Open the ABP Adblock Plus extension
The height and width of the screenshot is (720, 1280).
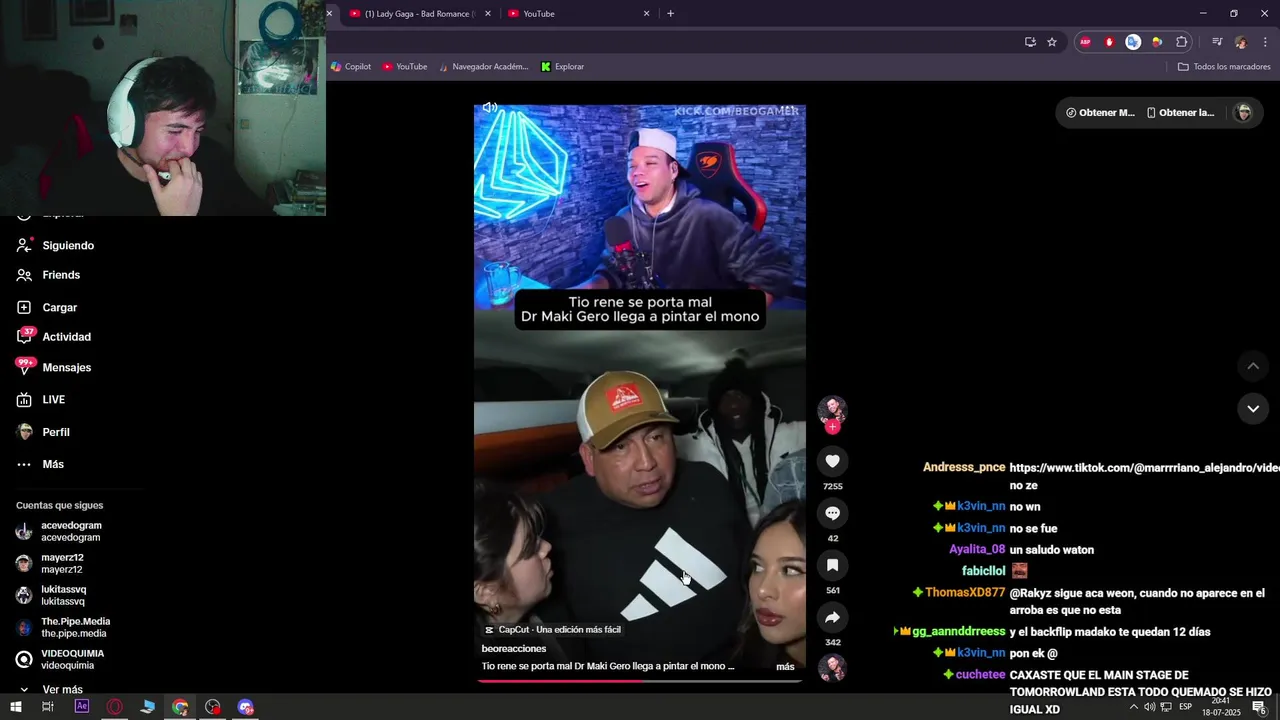(1085, 42)
